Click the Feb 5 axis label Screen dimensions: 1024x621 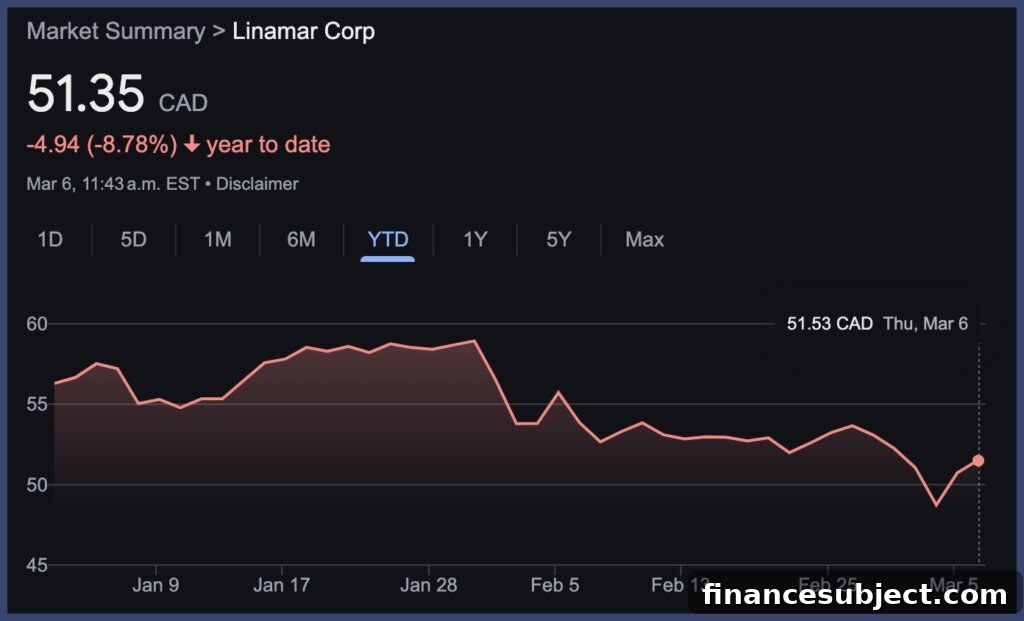(554, 584)
